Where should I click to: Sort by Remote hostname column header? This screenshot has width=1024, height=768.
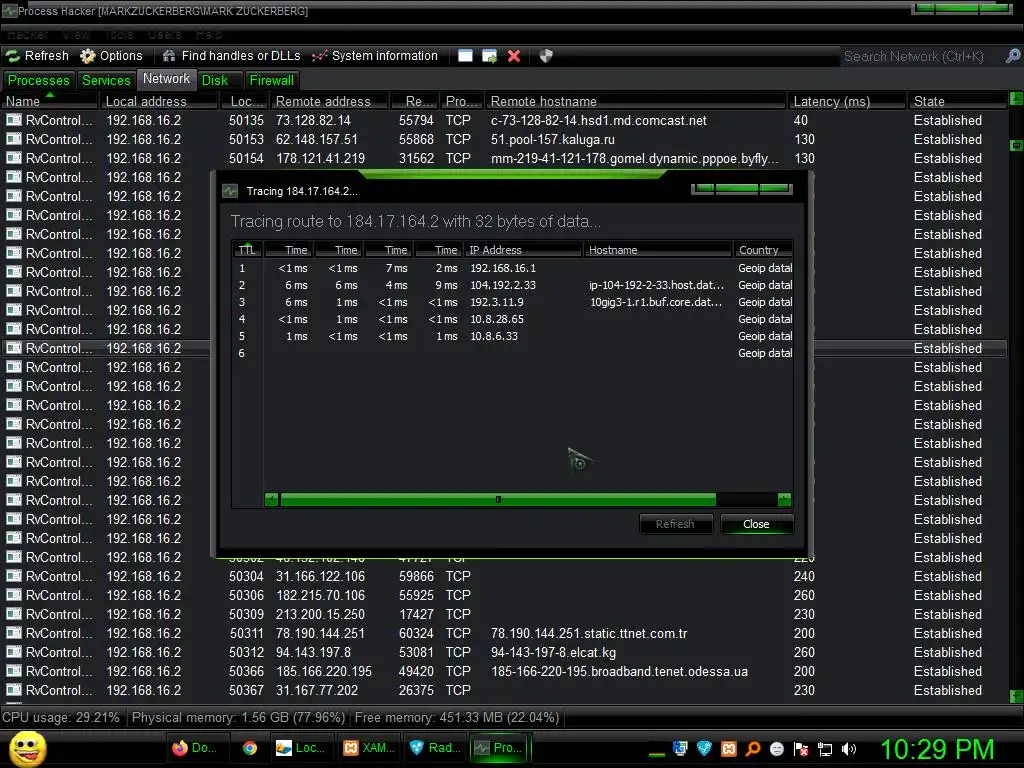[635, 101]
